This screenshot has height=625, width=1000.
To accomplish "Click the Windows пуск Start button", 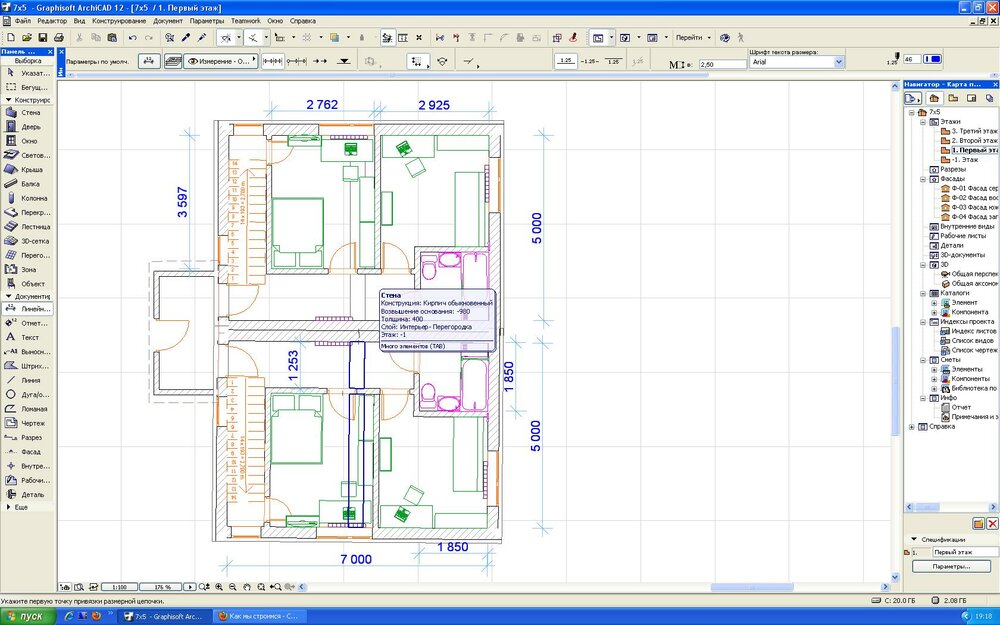I will pos(26,616).
